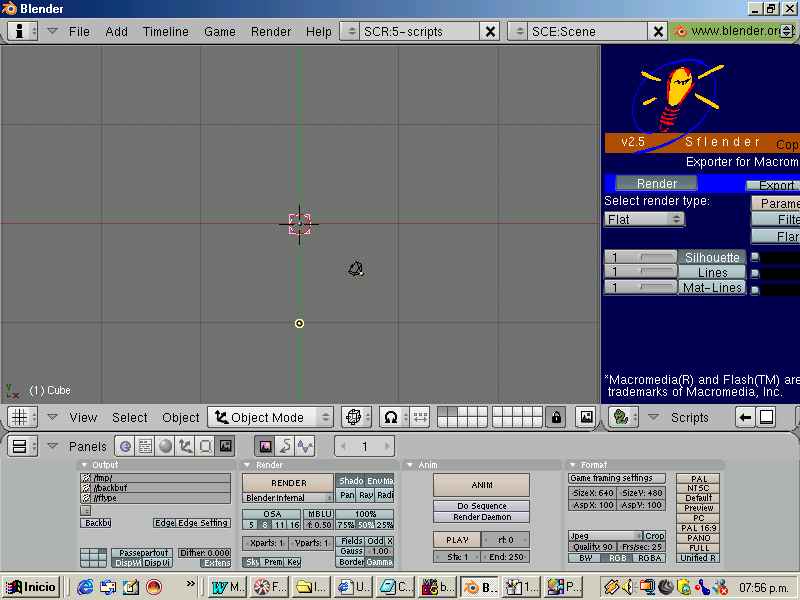Viewport: 800px width, 600px height.
Task: Select the Shading sphere panel icon
Action: [x=165, y=446]
